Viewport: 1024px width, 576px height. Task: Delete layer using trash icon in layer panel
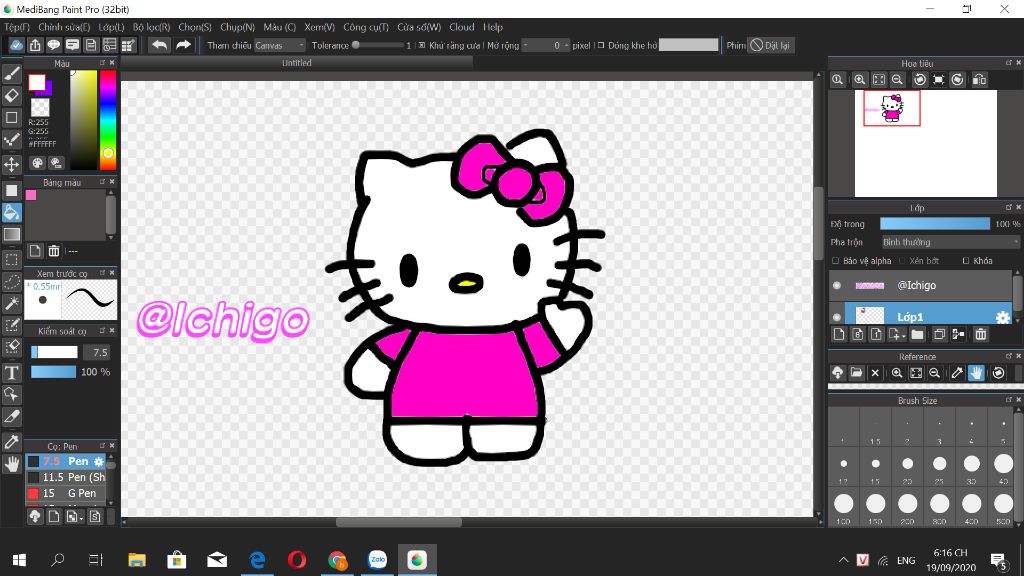(x=981, y=335)
